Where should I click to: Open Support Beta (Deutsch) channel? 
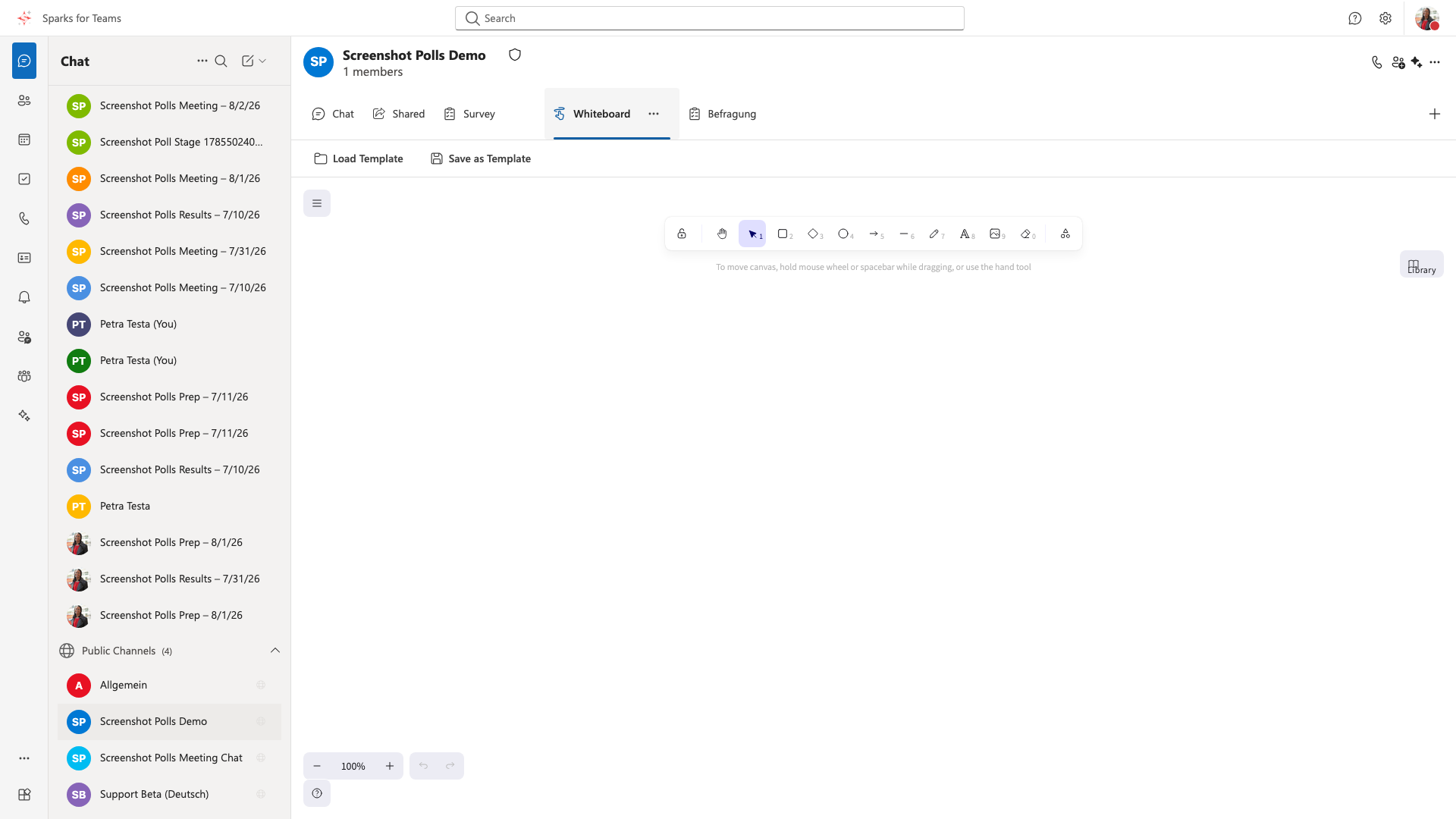(x=169, y=794)
